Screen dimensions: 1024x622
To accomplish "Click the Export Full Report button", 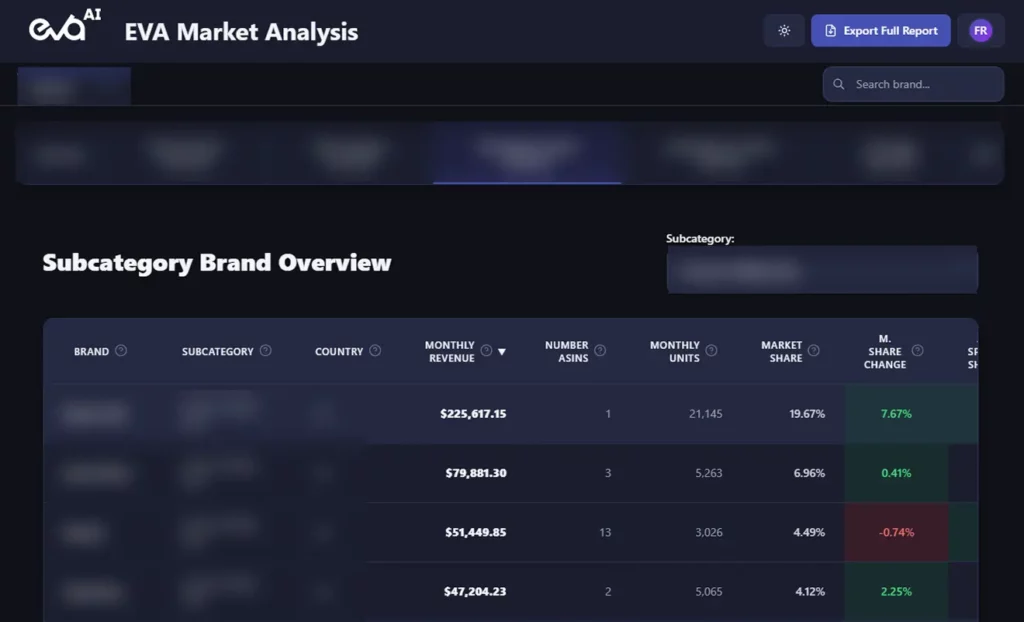I will click(880, 31).
